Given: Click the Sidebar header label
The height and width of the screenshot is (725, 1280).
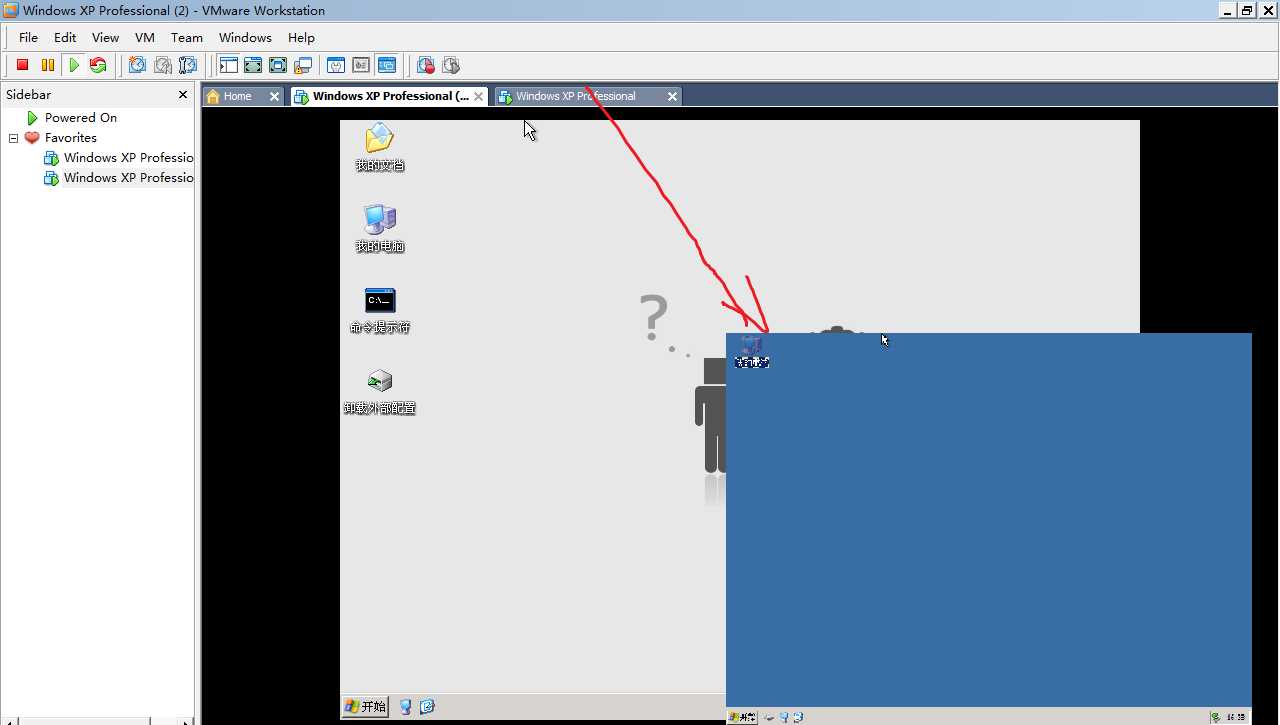Looking at the screenshot, I should tap(28, 94).
